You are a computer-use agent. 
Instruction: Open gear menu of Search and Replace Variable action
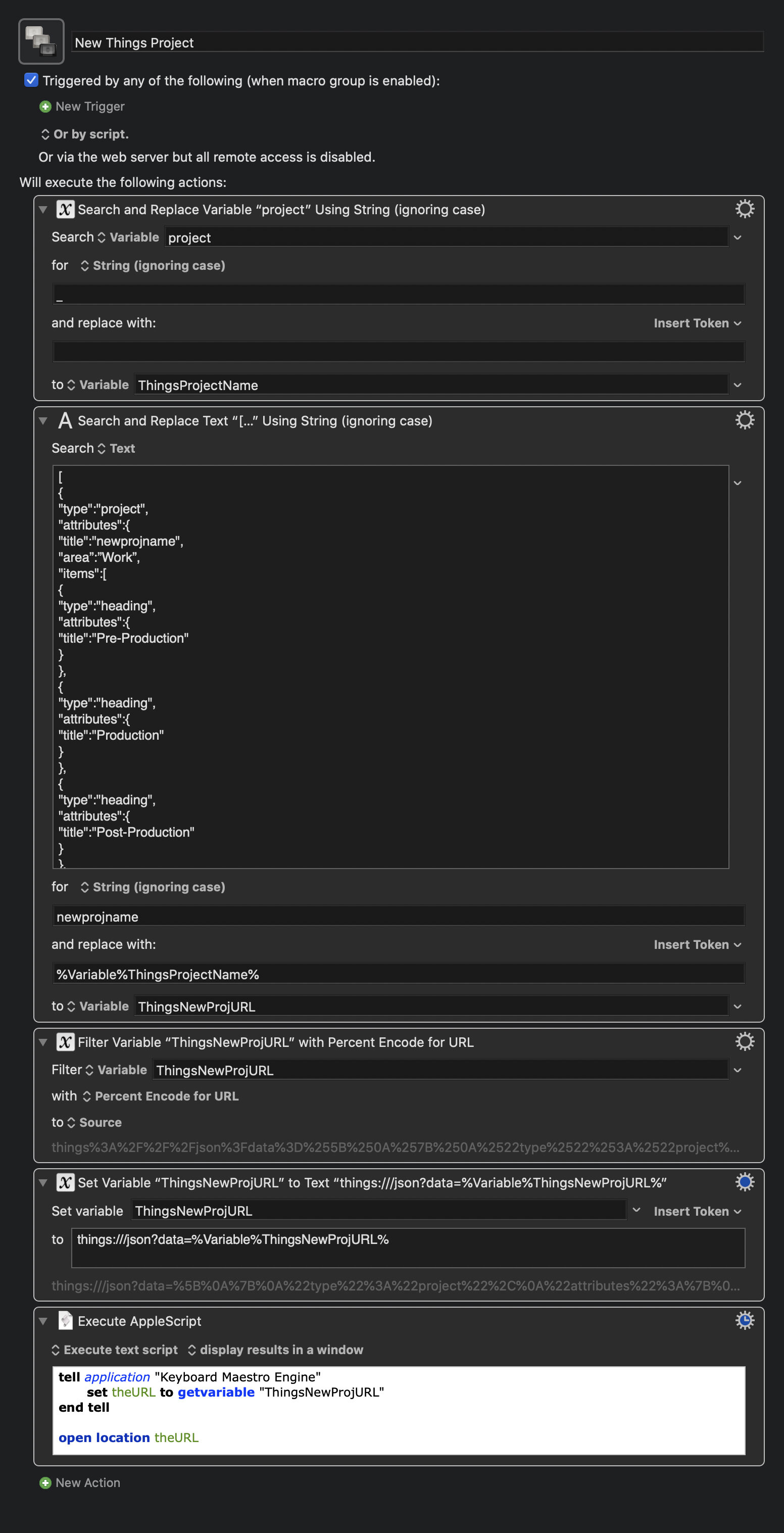(x=744, y=209)
